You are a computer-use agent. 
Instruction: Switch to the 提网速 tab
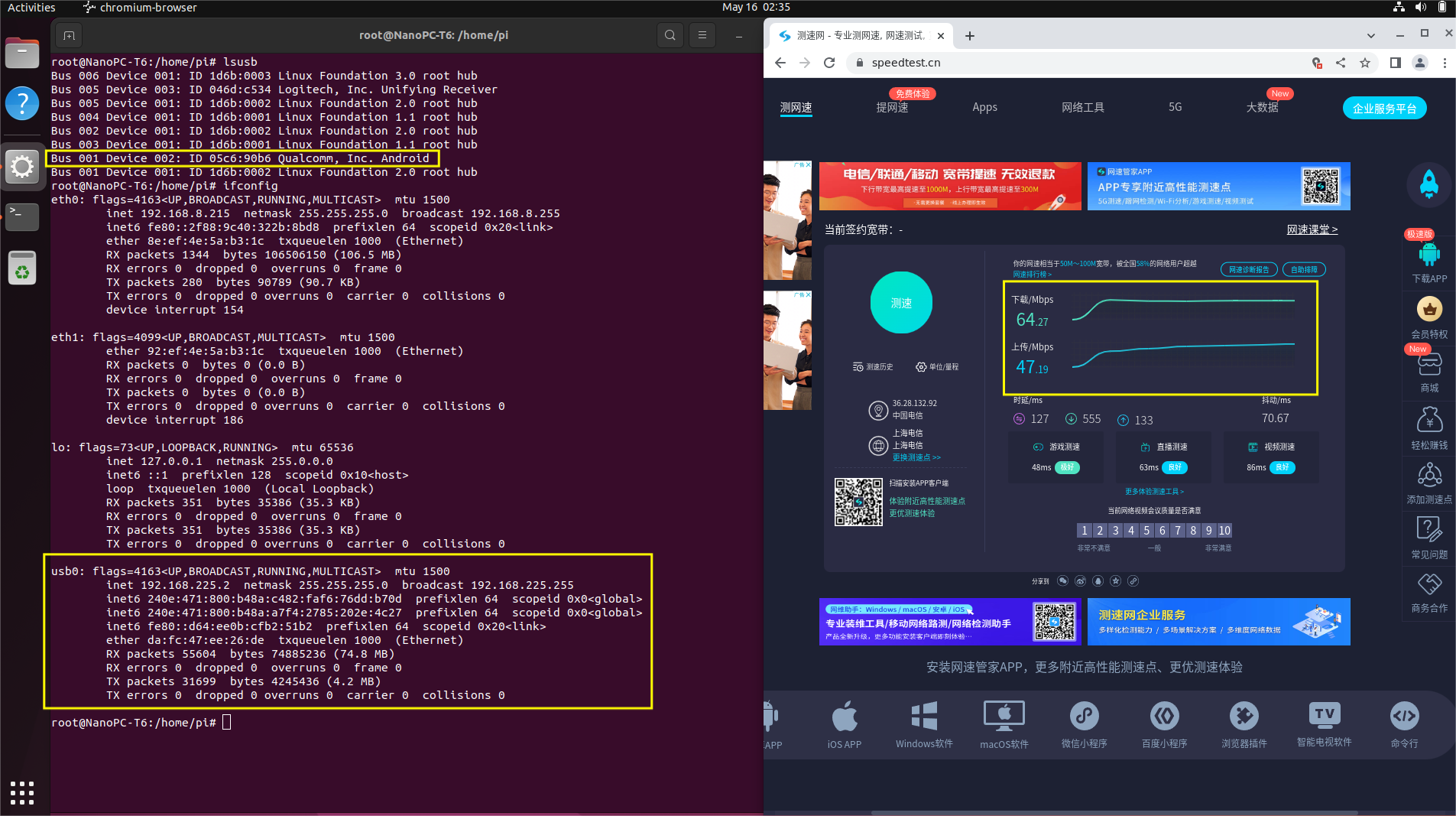pyautogui.click(x=892, y=108)
